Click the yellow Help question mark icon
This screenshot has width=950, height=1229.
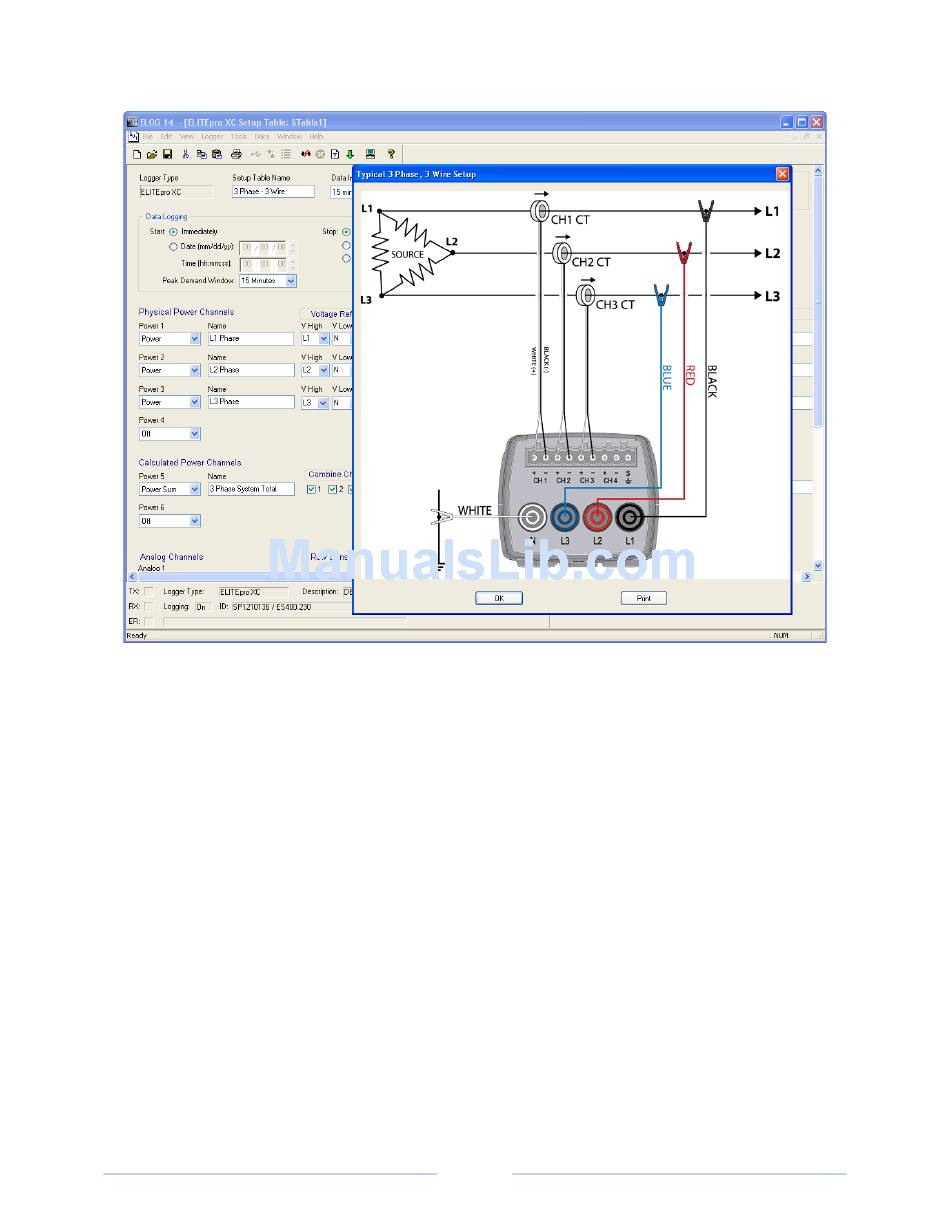click(x=391, y=155)
